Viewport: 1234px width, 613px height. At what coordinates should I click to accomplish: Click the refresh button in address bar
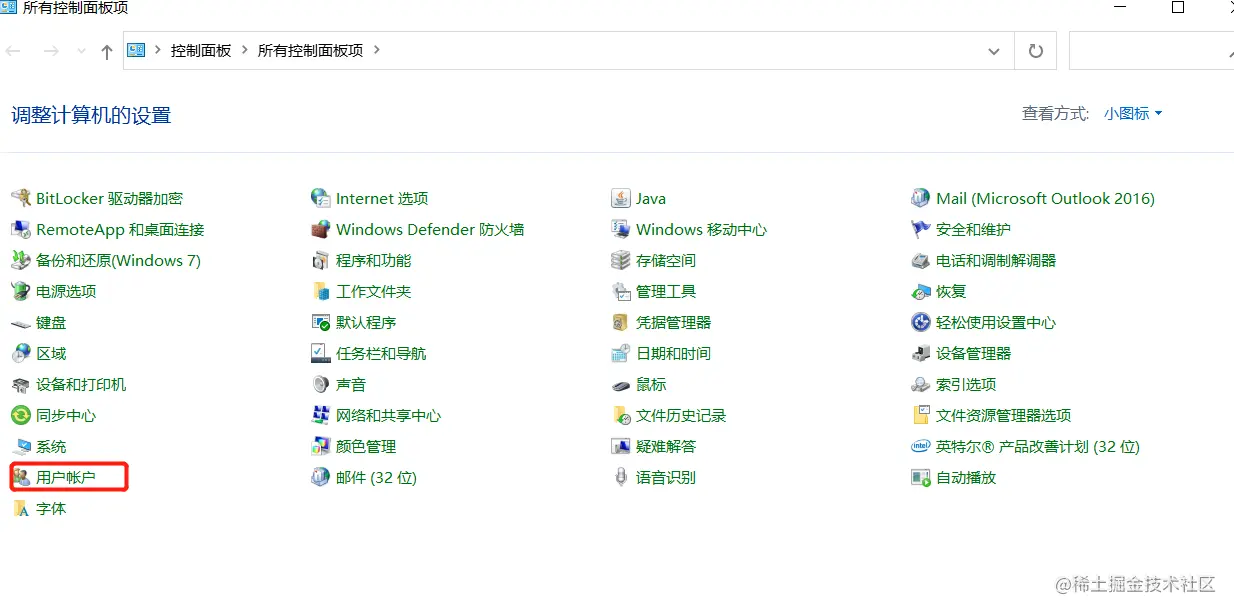1035,50
